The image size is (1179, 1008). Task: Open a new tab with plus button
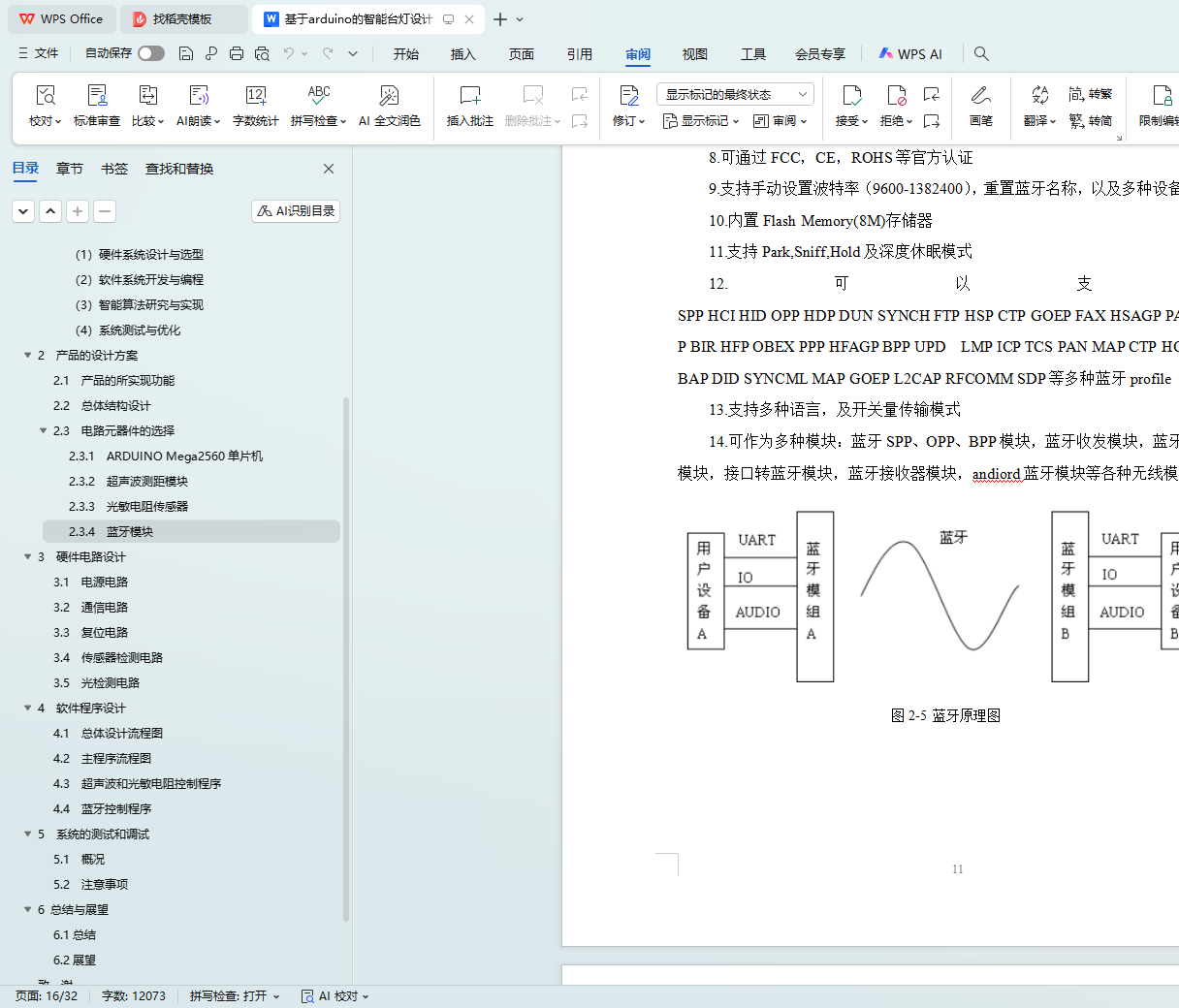click(x=500, y=19)
